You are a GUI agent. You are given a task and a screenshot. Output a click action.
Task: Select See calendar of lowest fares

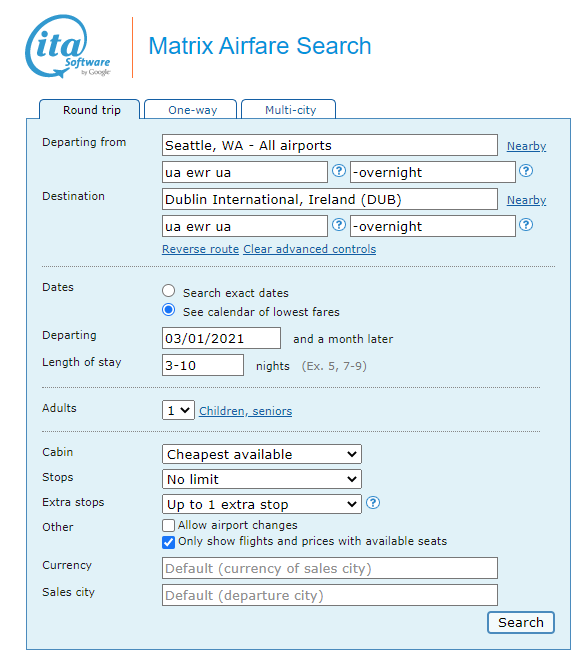point(169,310)
